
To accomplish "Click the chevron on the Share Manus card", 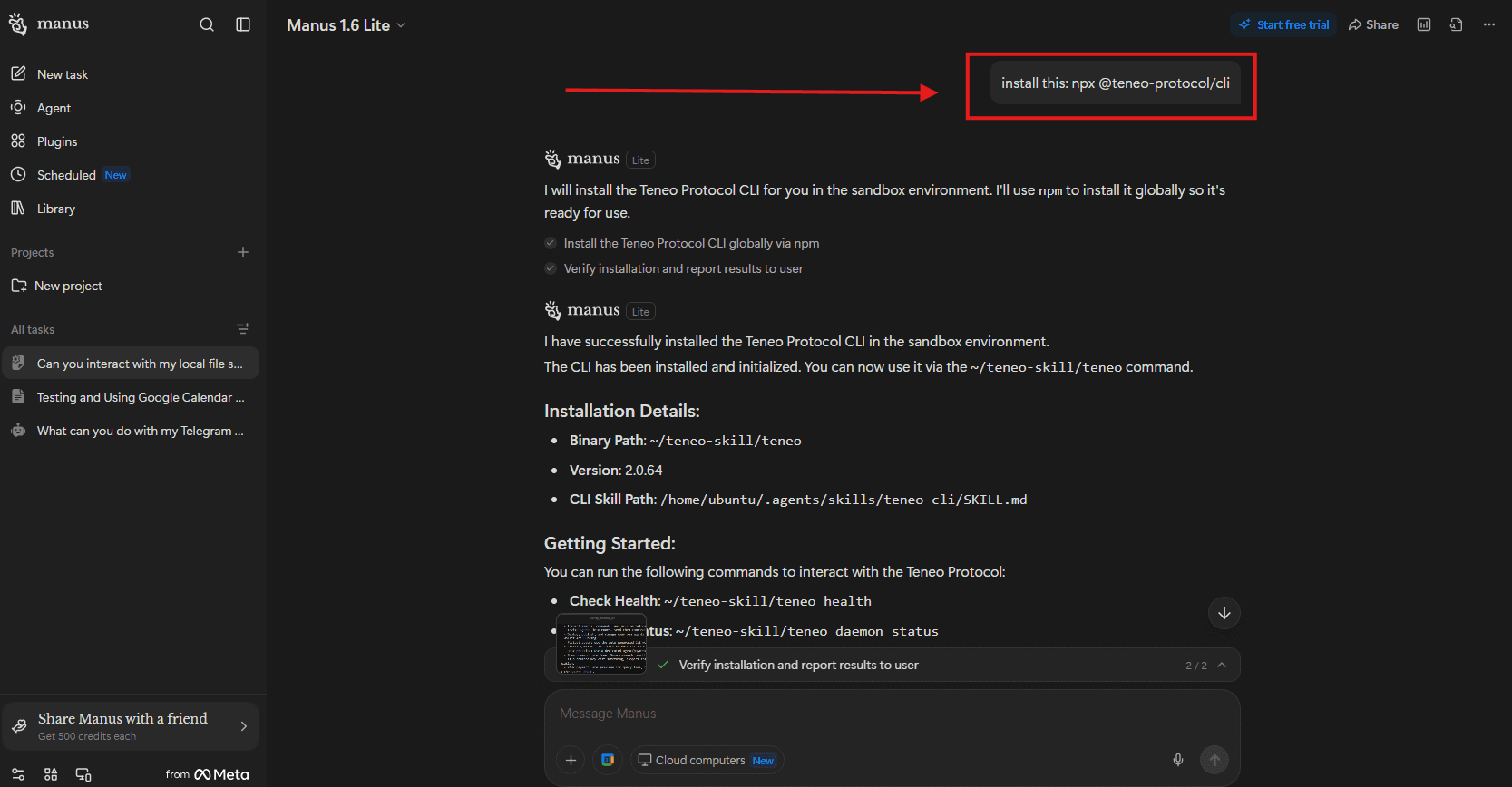I will (x=243, y=726).
